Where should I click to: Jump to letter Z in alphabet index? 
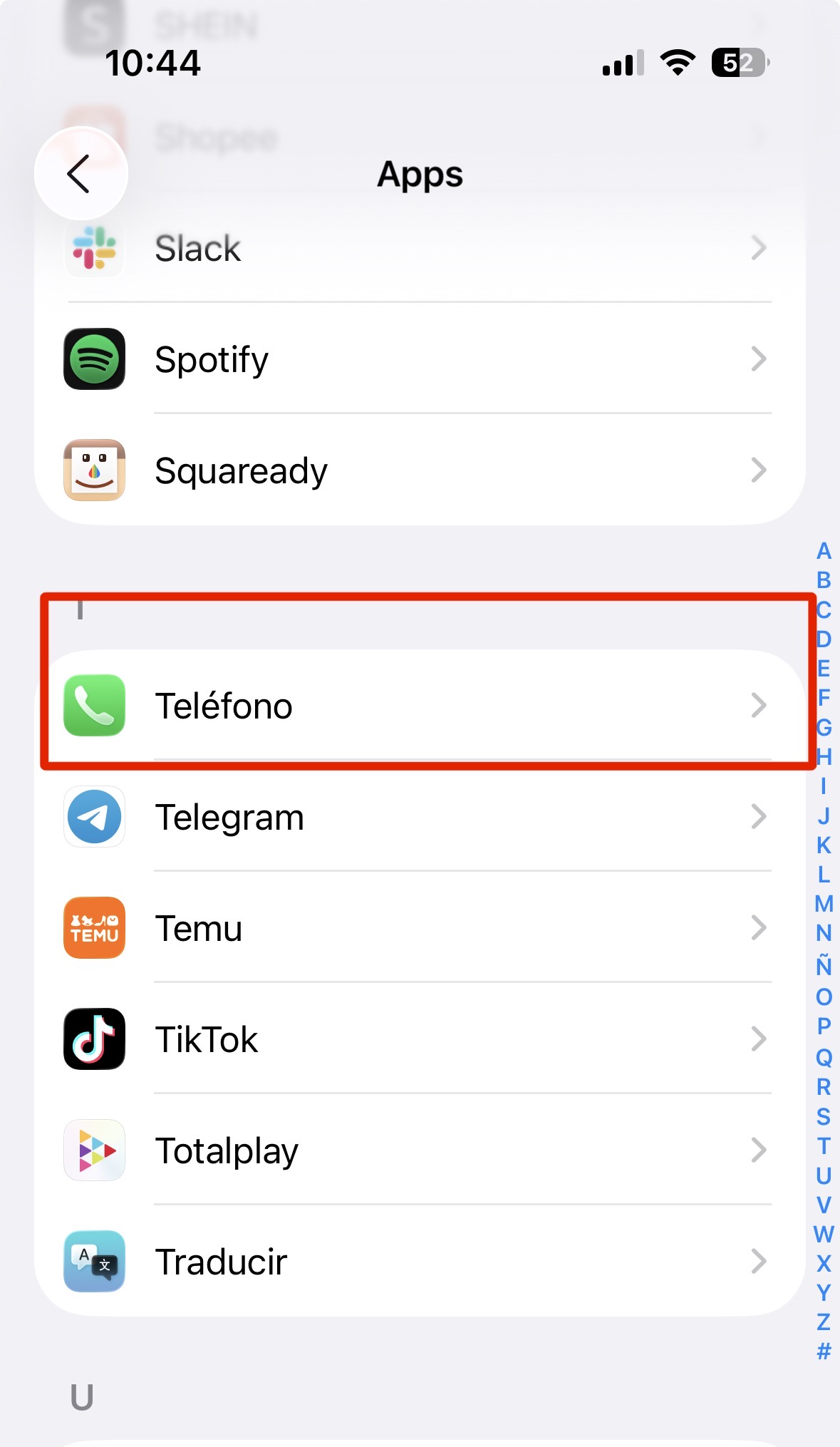824,1322
